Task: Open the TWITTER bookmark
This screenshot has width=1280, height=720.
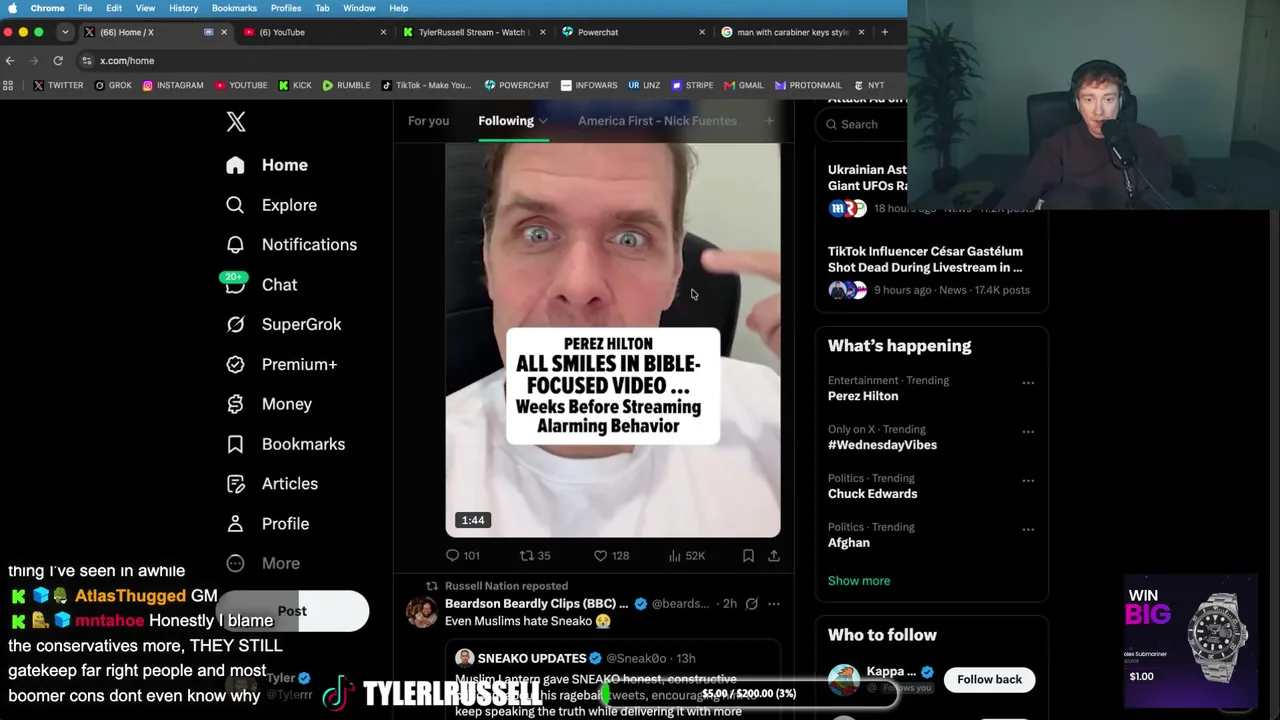Action: pos(58,86)
